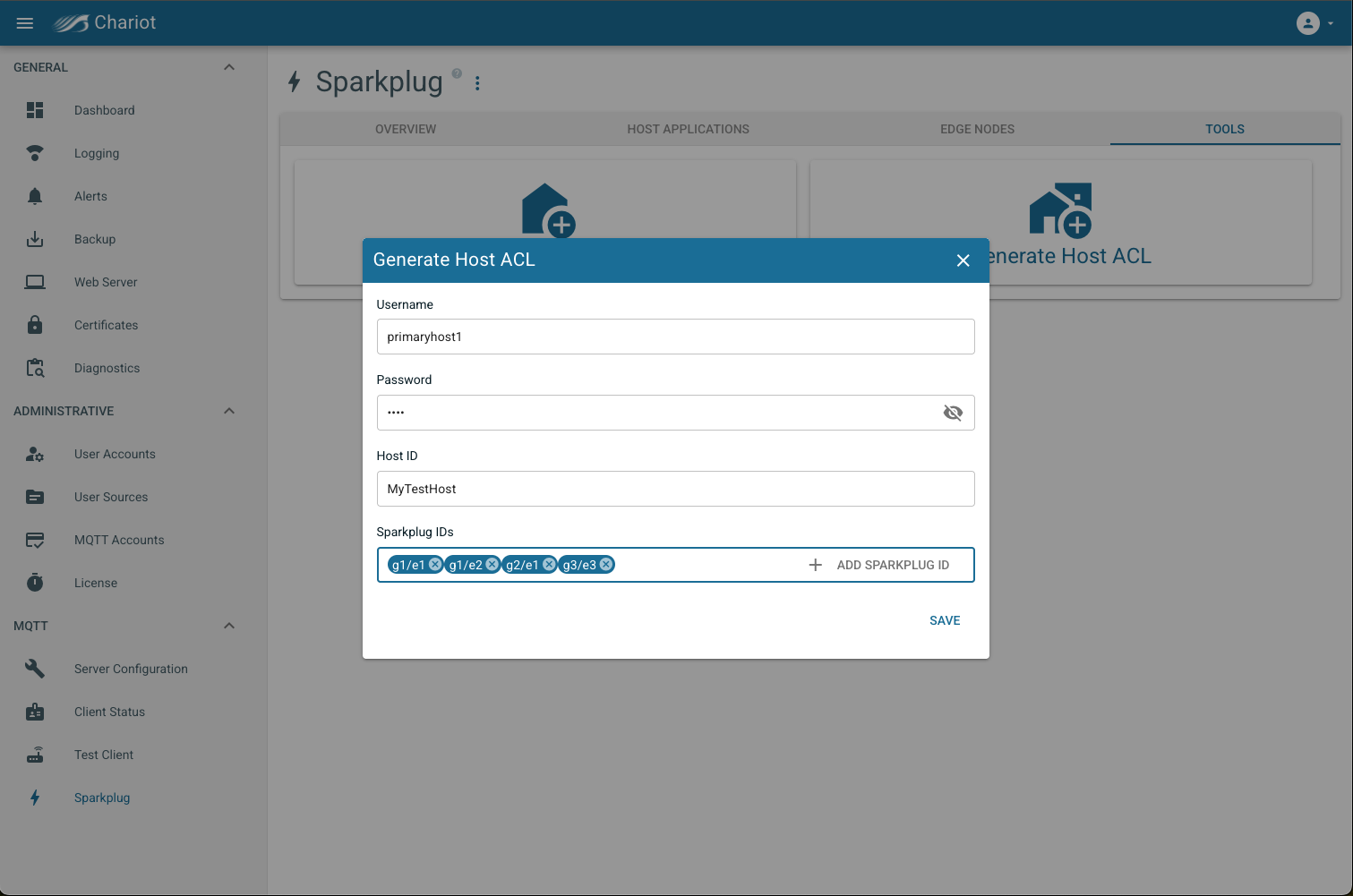Click the Sparkplug lightning icon in sidebar
The width and height of the screenshot is (1353, 896).
(x=35, y=798)
